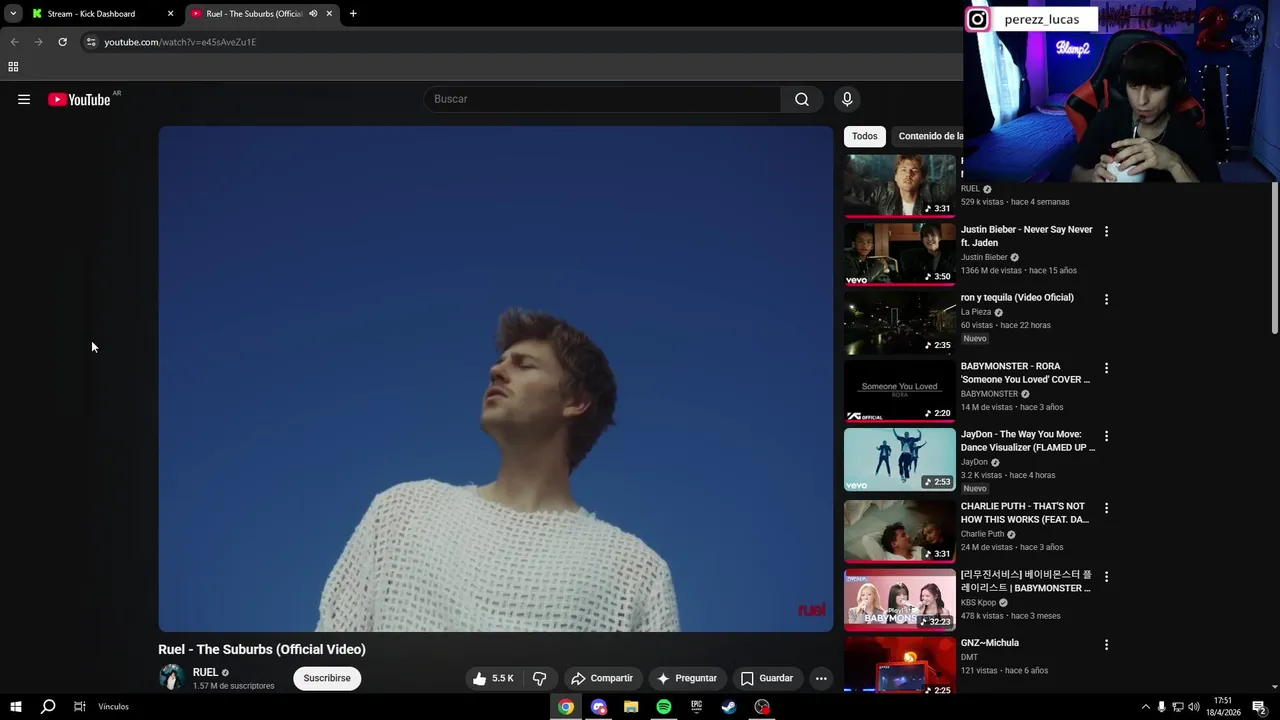Open Discord from the taskbar
The width and height of the screenshot is (1280, 720).
[x=599, y=707]
